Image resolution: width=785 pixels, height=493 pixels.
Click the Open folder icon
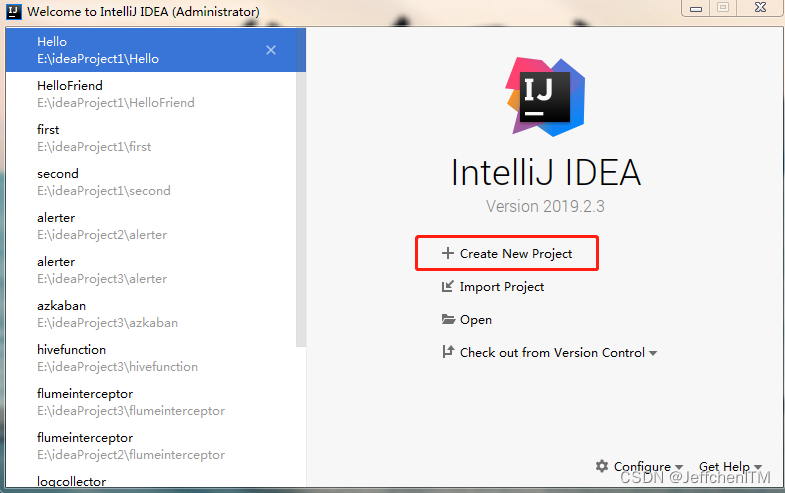pos(448,319)
